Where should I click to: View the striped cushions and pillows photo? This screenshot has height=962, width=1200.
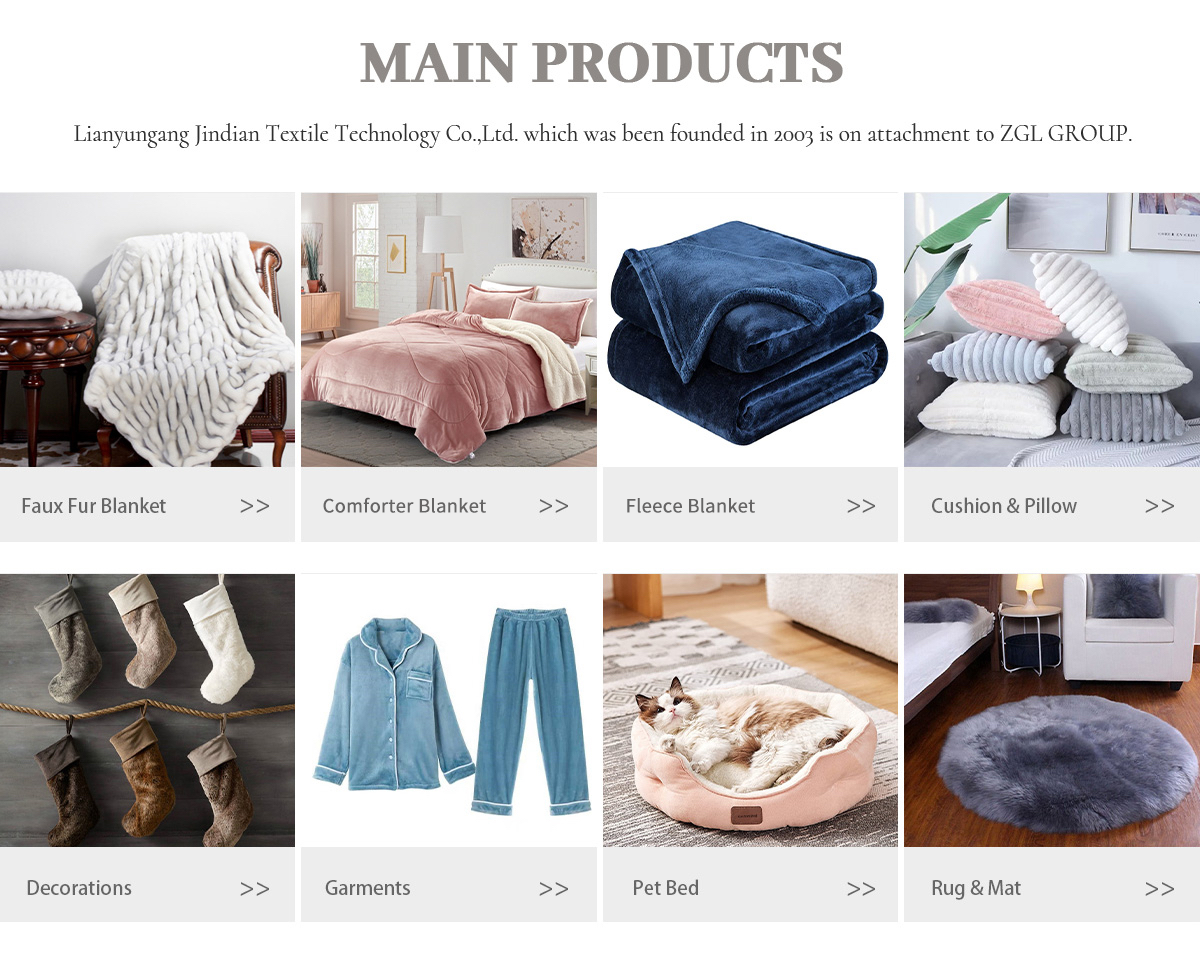1052,330
